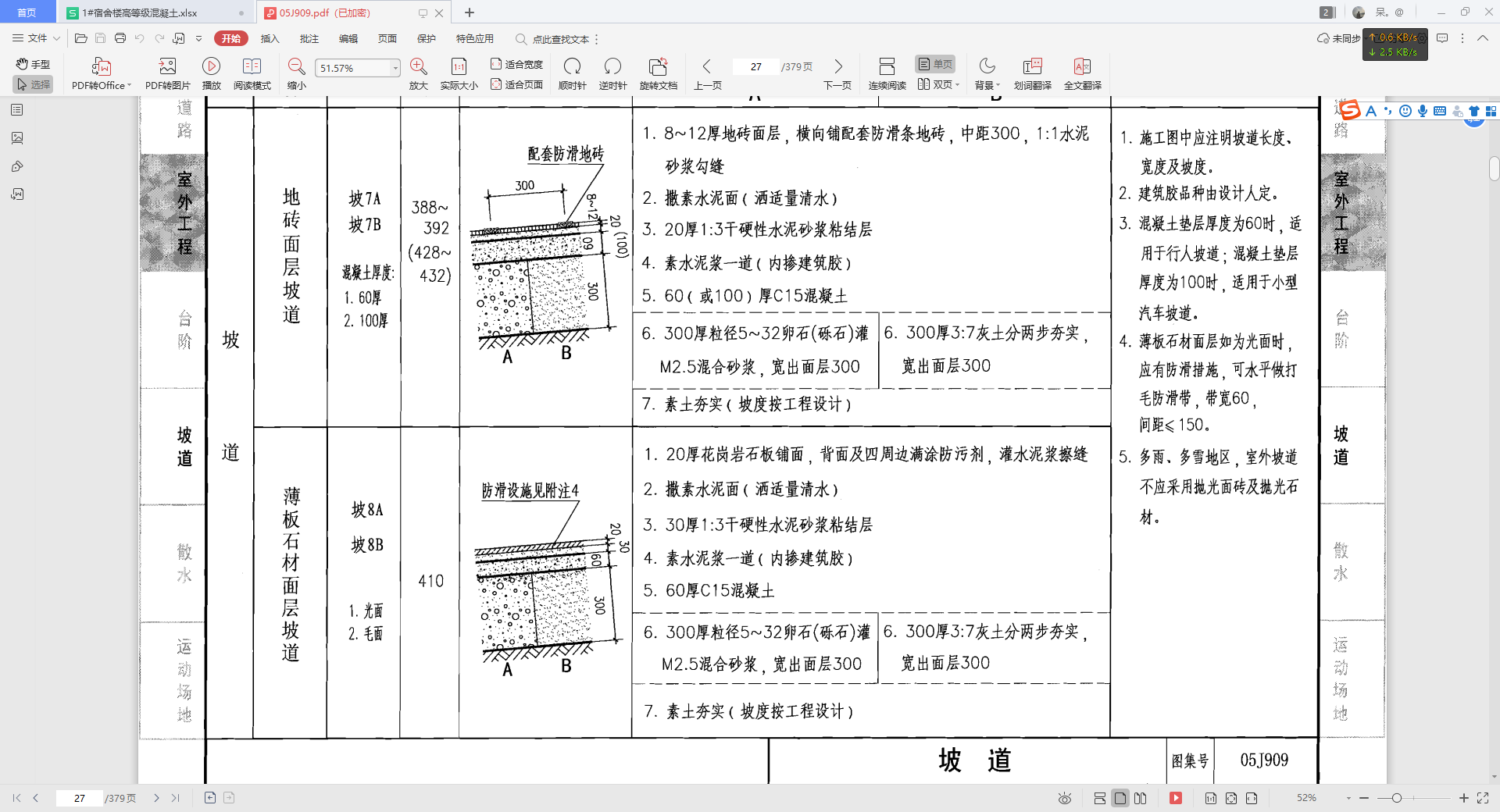Start slideshow with 播放 icon
Screen dimensions: 1500x812
click(x=211, y=66)
